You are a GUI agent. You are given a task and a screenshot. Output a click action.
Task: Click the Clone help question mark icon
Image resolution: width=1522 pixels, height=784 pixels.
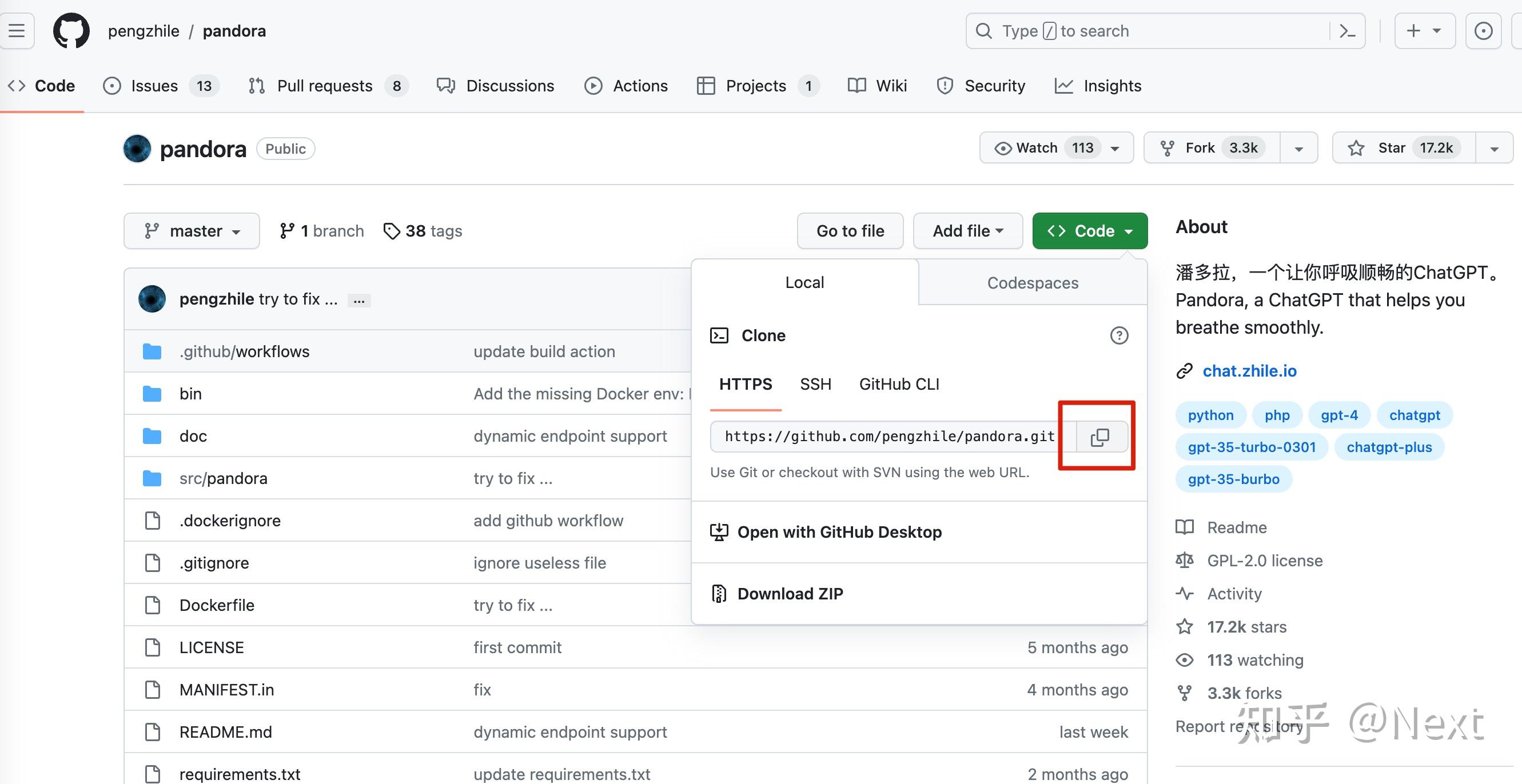[1118, 335]
